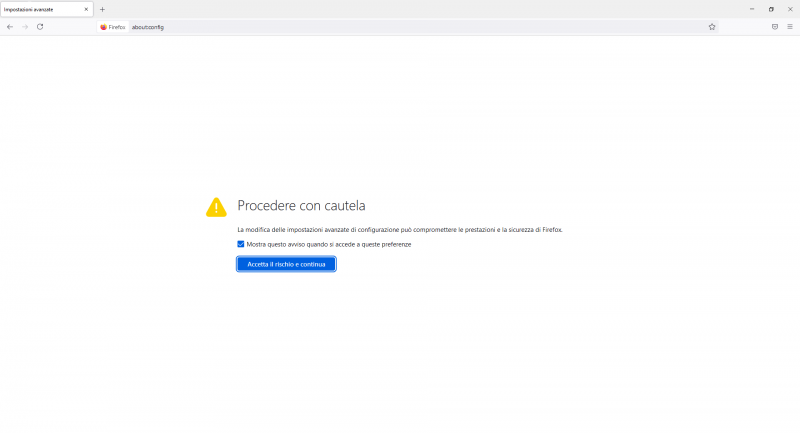Click the warning text about impostazioni avanzate
Screen dimensions: 800x433
[399, 230]
